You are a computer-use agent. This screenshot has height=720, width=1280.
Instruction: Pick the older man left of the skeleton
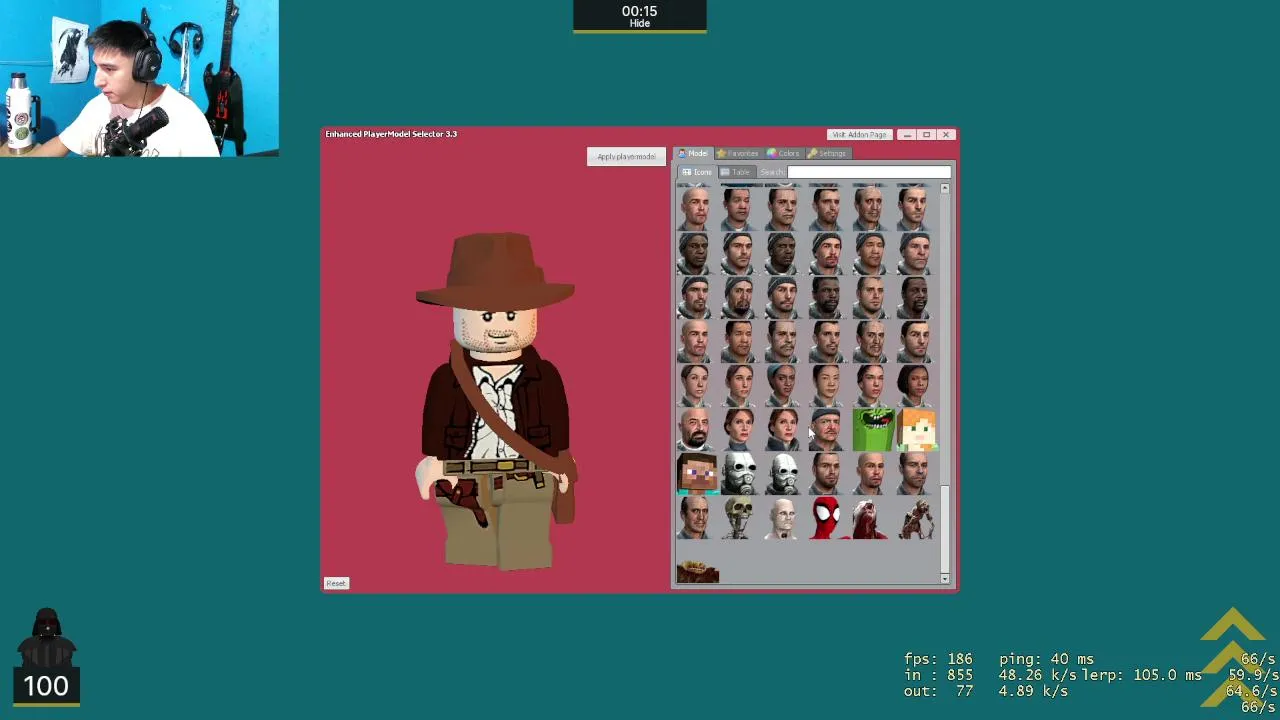[x=697, y=518]
